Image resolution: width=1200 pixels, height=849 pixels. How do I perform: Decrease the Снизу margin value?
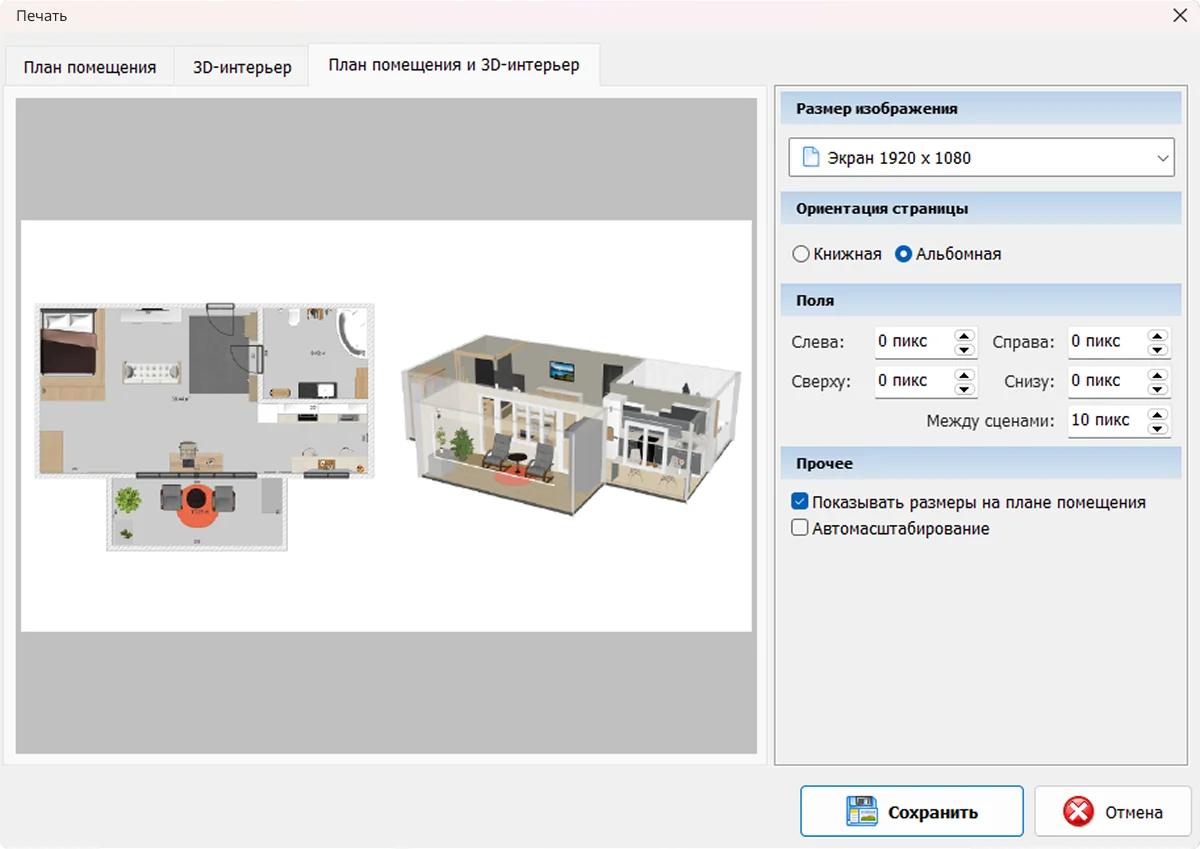(x=1158, y=388)
